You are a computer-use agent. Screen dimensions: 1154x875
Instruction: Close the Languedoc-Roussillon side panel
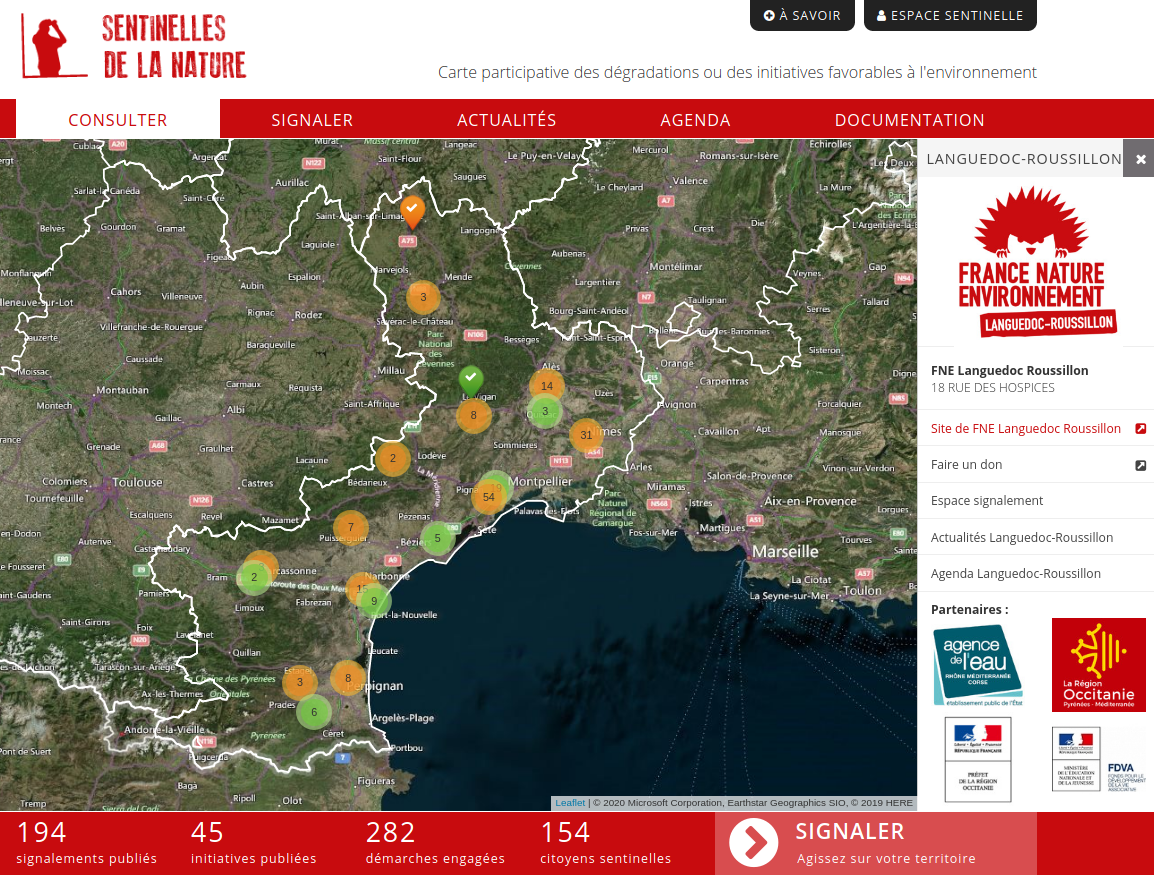tap(1139, 159)
